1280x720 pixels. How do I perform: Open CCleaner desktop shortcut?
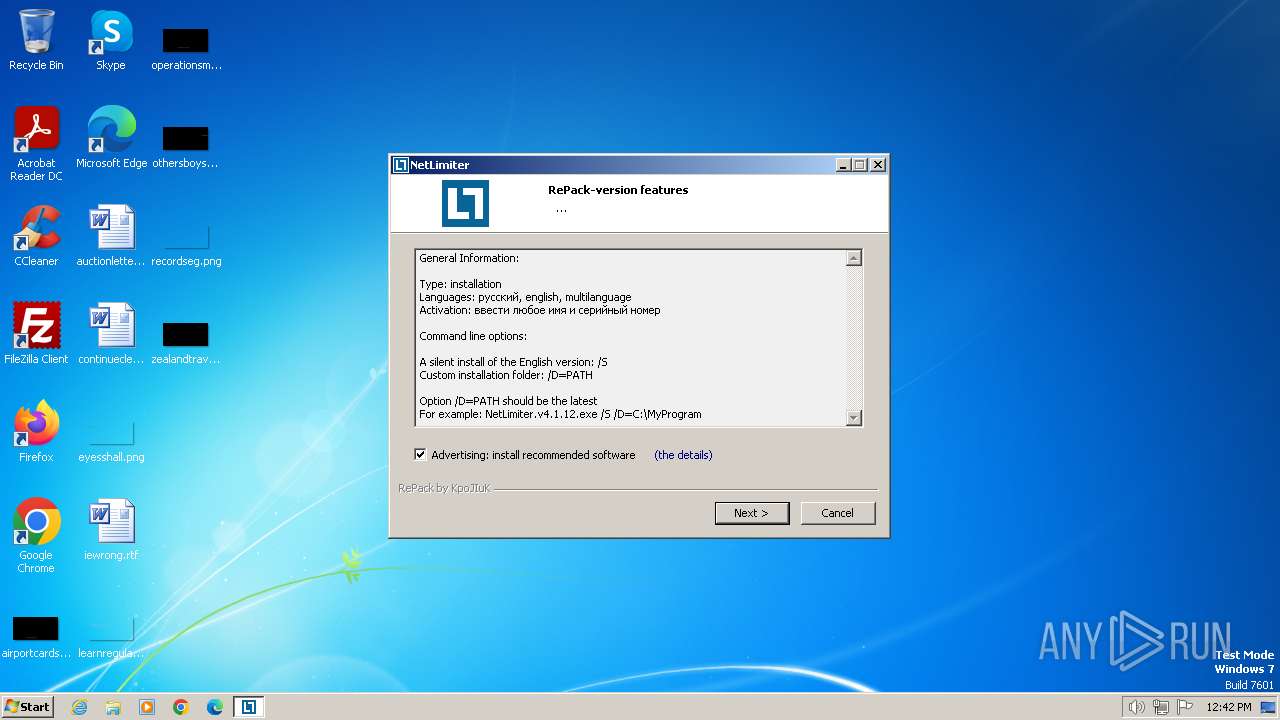coord(36,236)
